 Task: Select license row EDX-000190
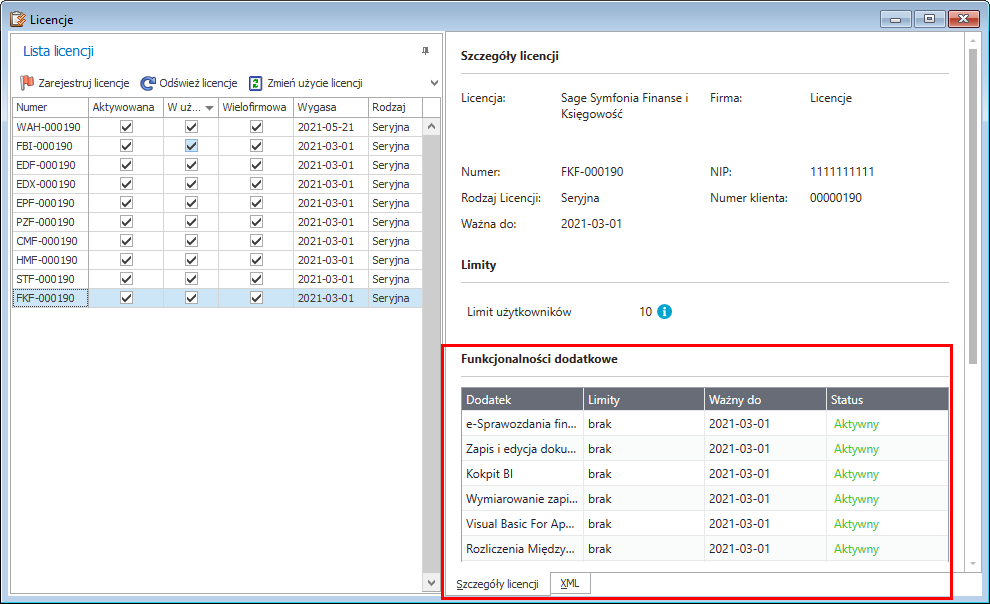217,184
